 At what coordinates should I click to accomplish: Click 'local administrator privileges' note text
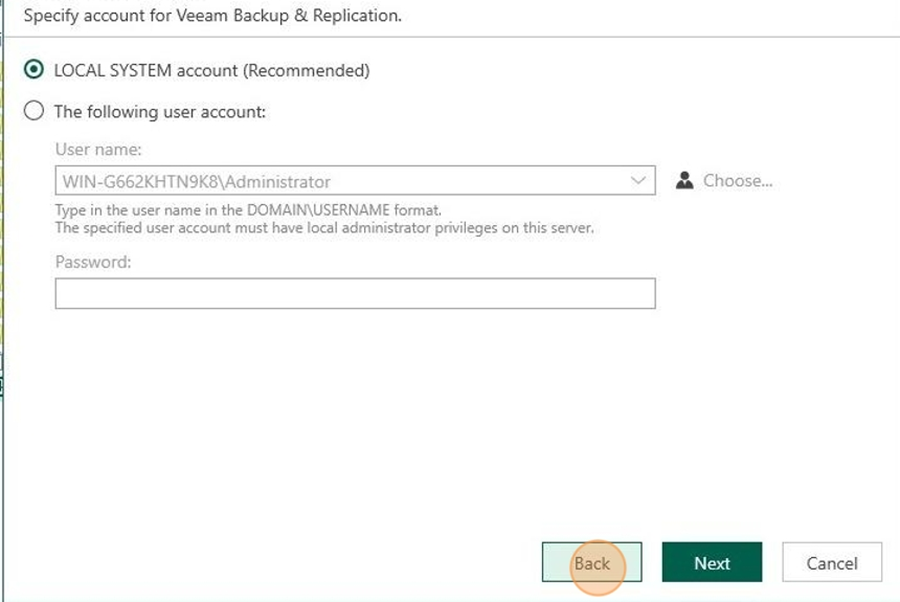click(x=324, y=228)
